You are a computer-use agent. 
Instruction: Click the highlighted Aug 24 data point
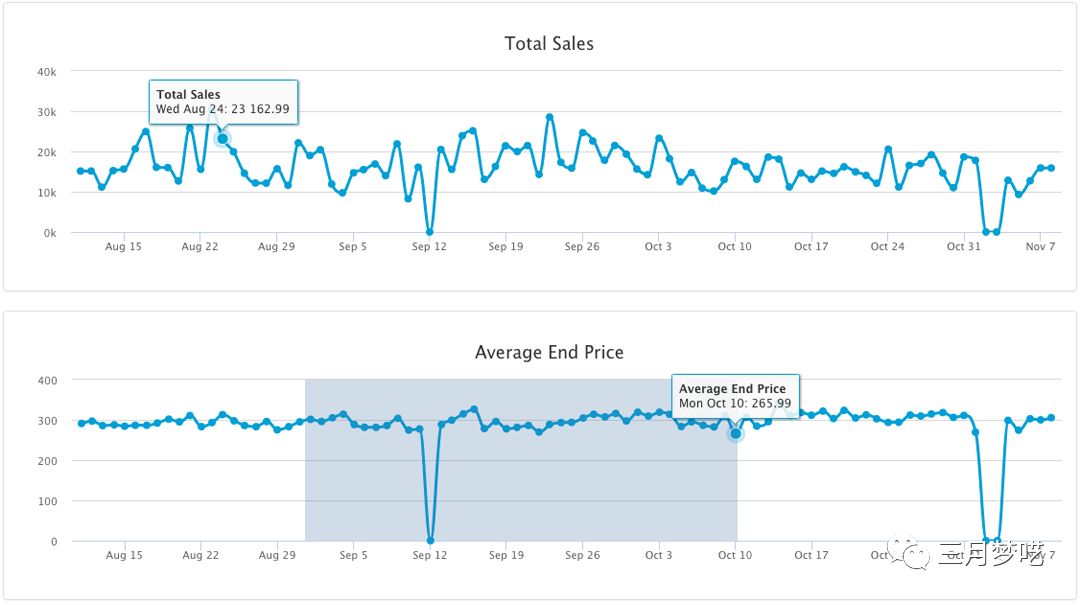point(222,138)
